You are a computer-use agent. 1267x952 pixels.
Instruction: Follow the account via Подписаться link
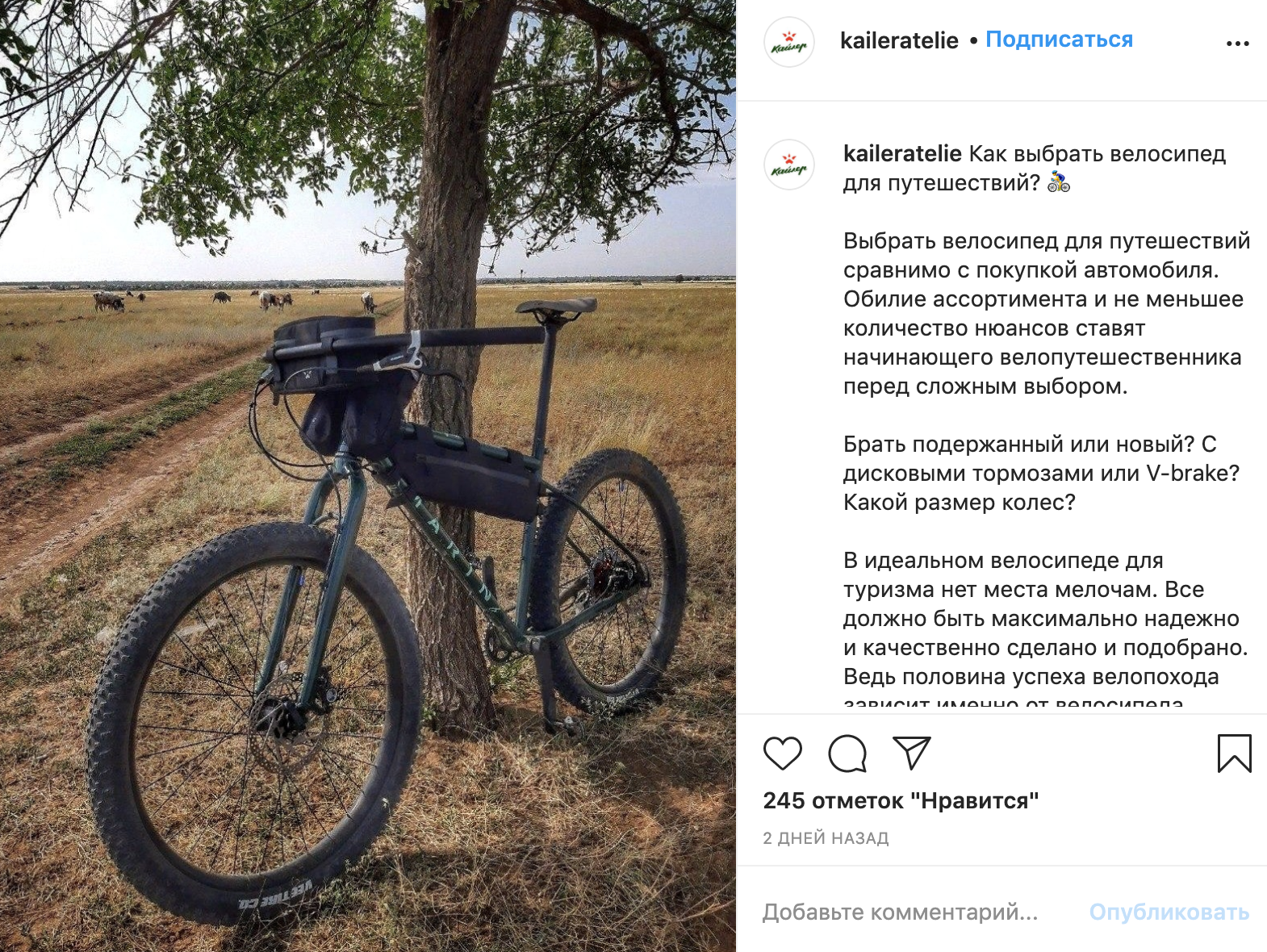point(1059,40)
